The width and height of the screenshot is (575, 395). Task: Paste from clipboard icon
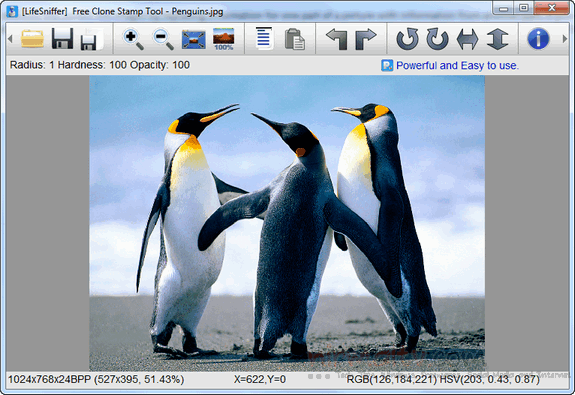[x=294, y=39]
